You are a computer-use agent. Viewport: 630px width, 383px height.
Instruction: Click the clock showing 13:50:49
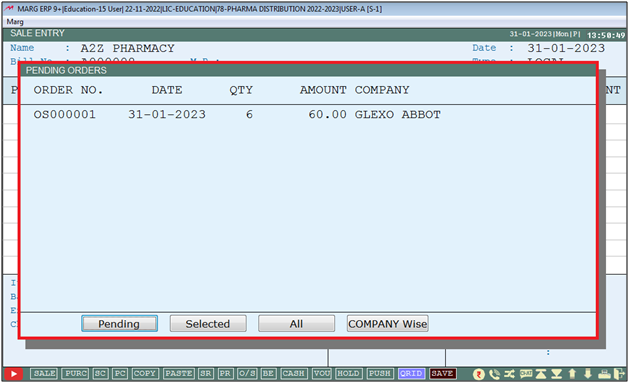click(606, 35)
